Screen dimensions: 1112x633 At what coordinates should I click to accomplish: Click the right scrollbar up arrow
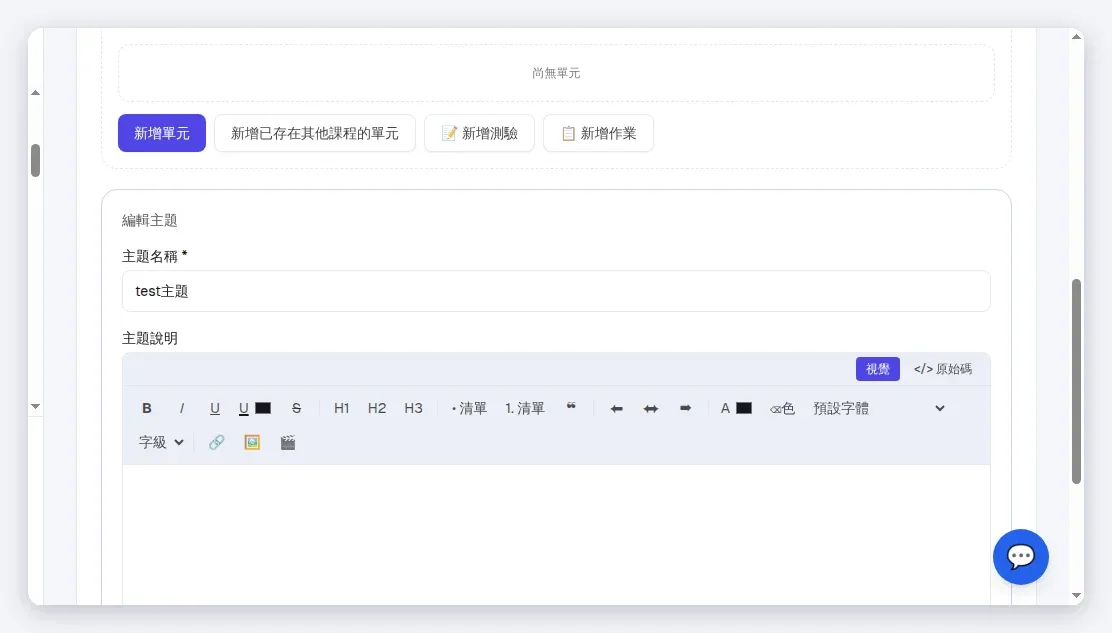tap(1077, 36)
